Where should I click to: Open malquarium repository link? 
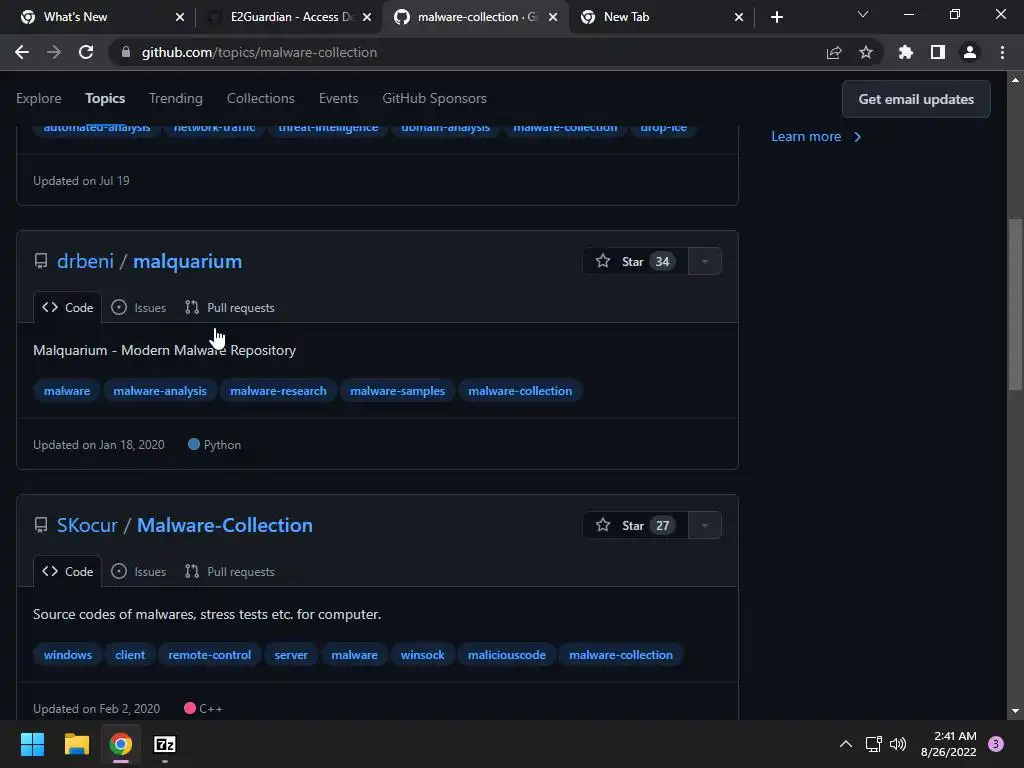(x=187, y=261)
